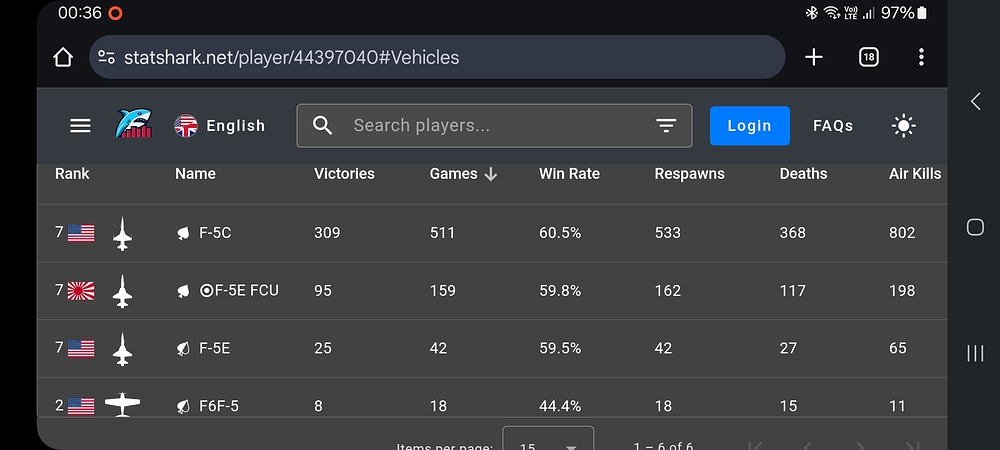Sort table by Victories column
This screenshot has height=450, width=1000.
pos(344,174)
